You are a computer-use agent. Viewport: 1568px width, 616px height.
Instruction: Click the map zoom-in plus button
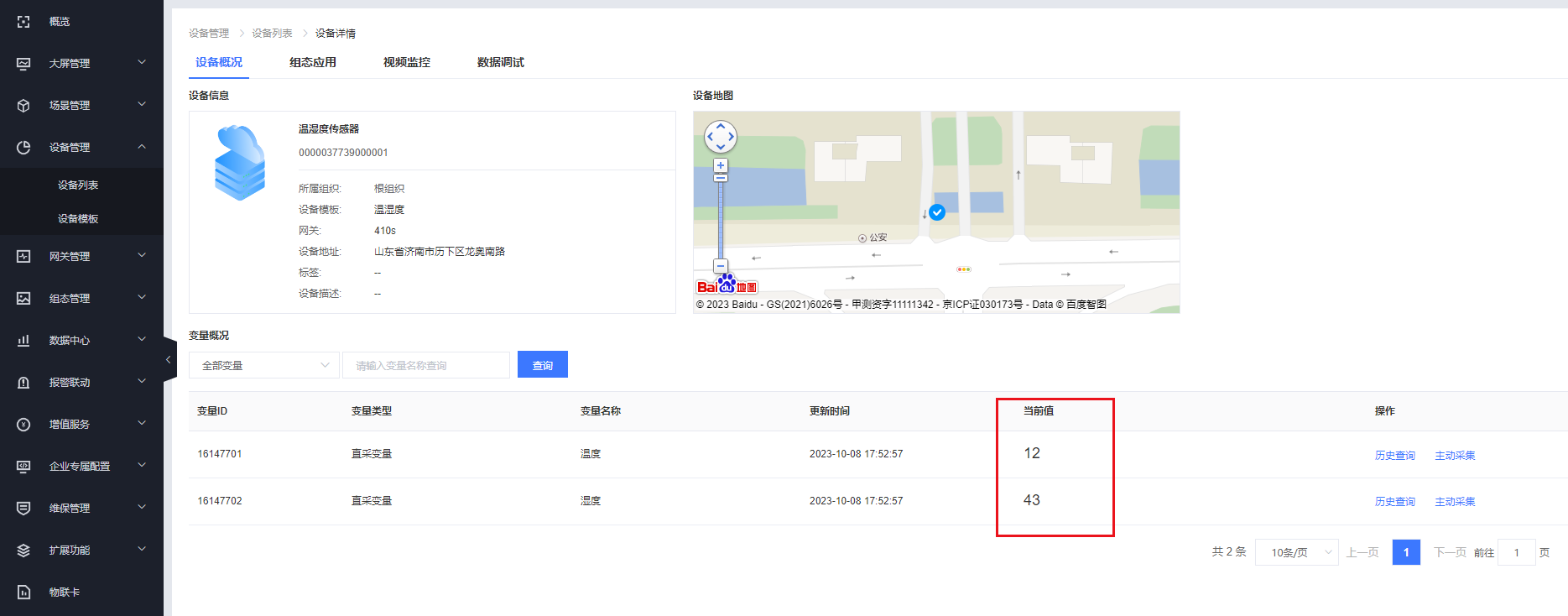[x=721, y=165]
